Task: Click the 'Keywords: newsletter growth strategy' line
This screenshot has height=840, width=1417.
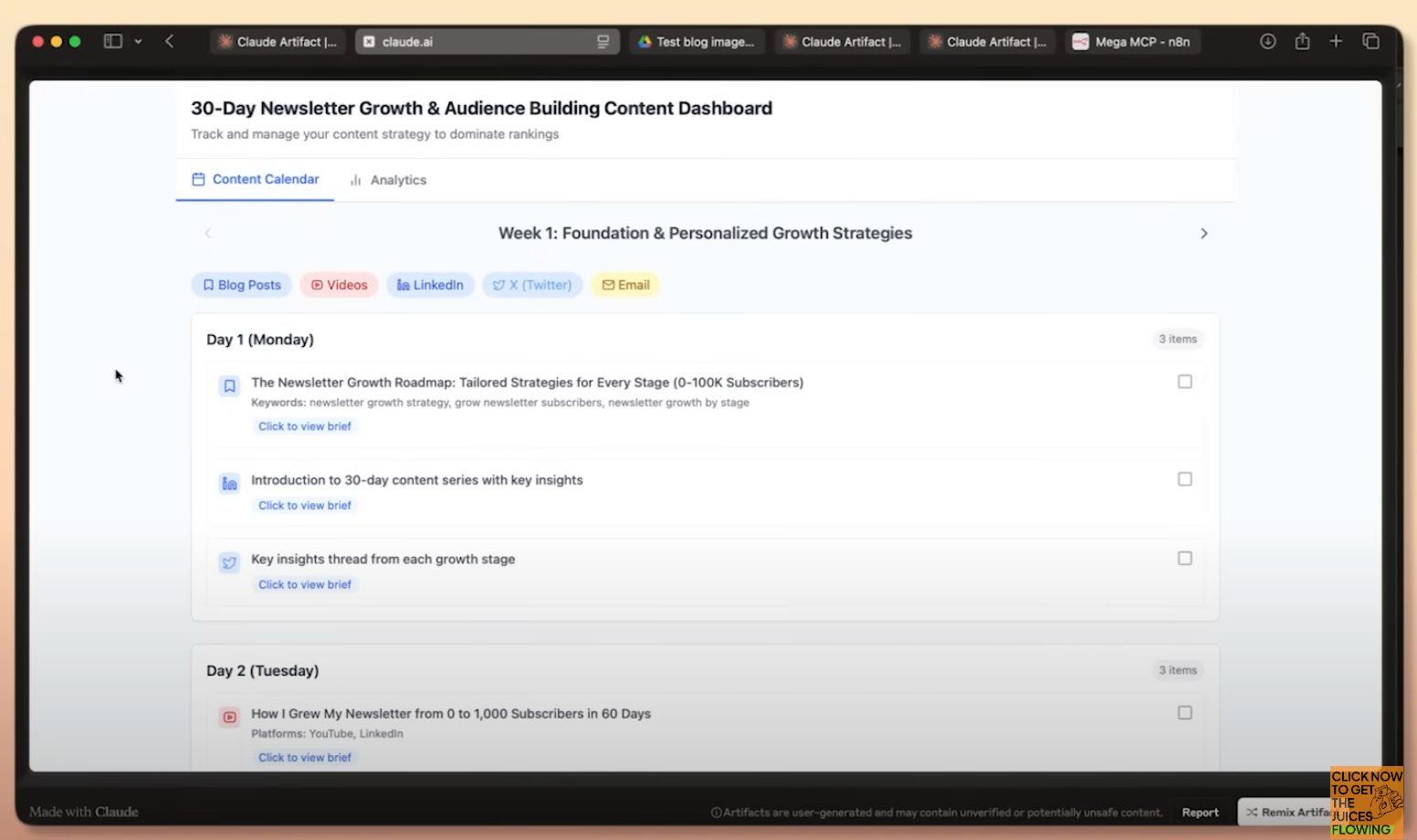Action: click(x=500, y=403)
